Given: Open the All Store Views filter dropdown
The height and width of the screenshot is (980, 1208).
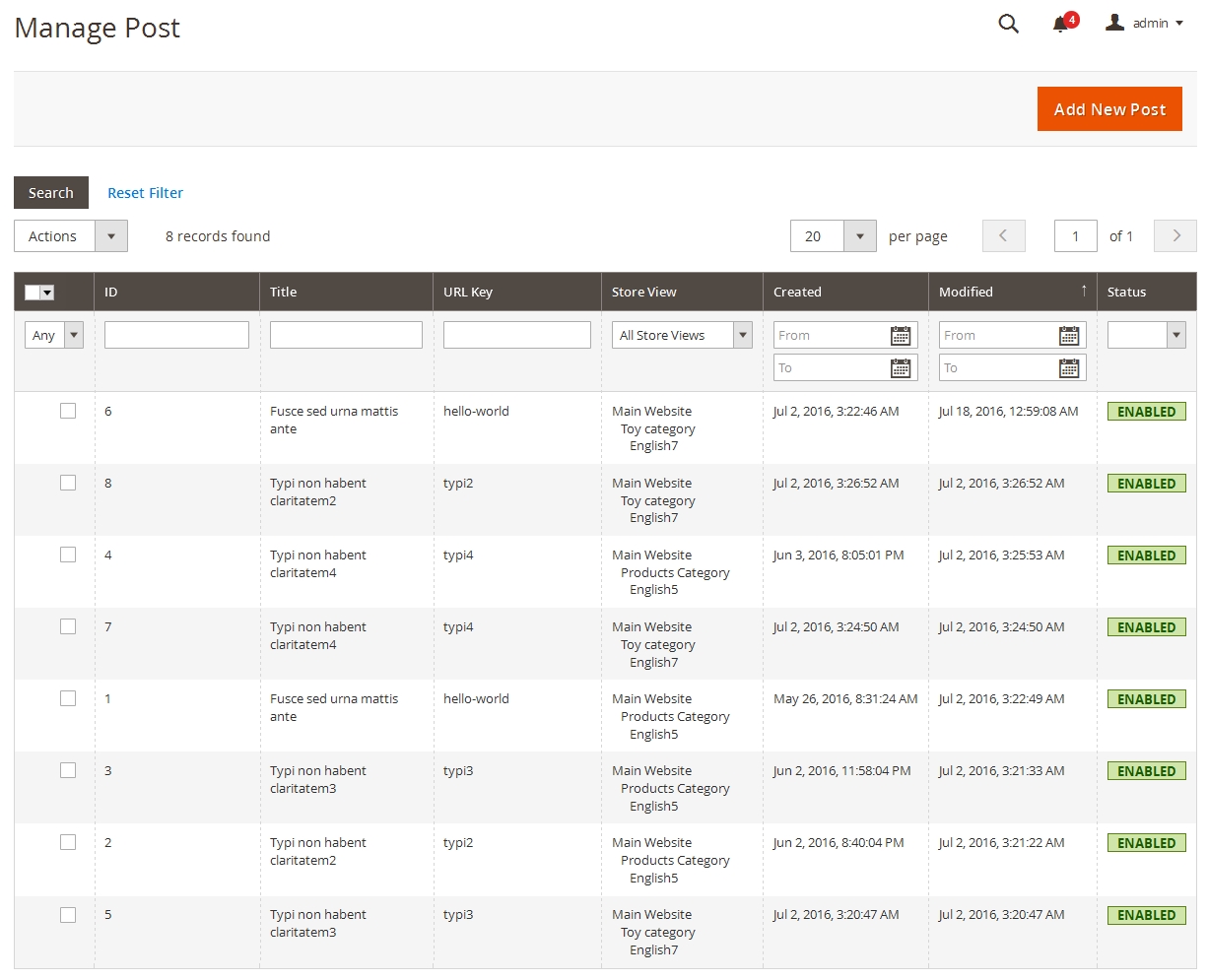Looking at the screenshot, I should point(682,336).
